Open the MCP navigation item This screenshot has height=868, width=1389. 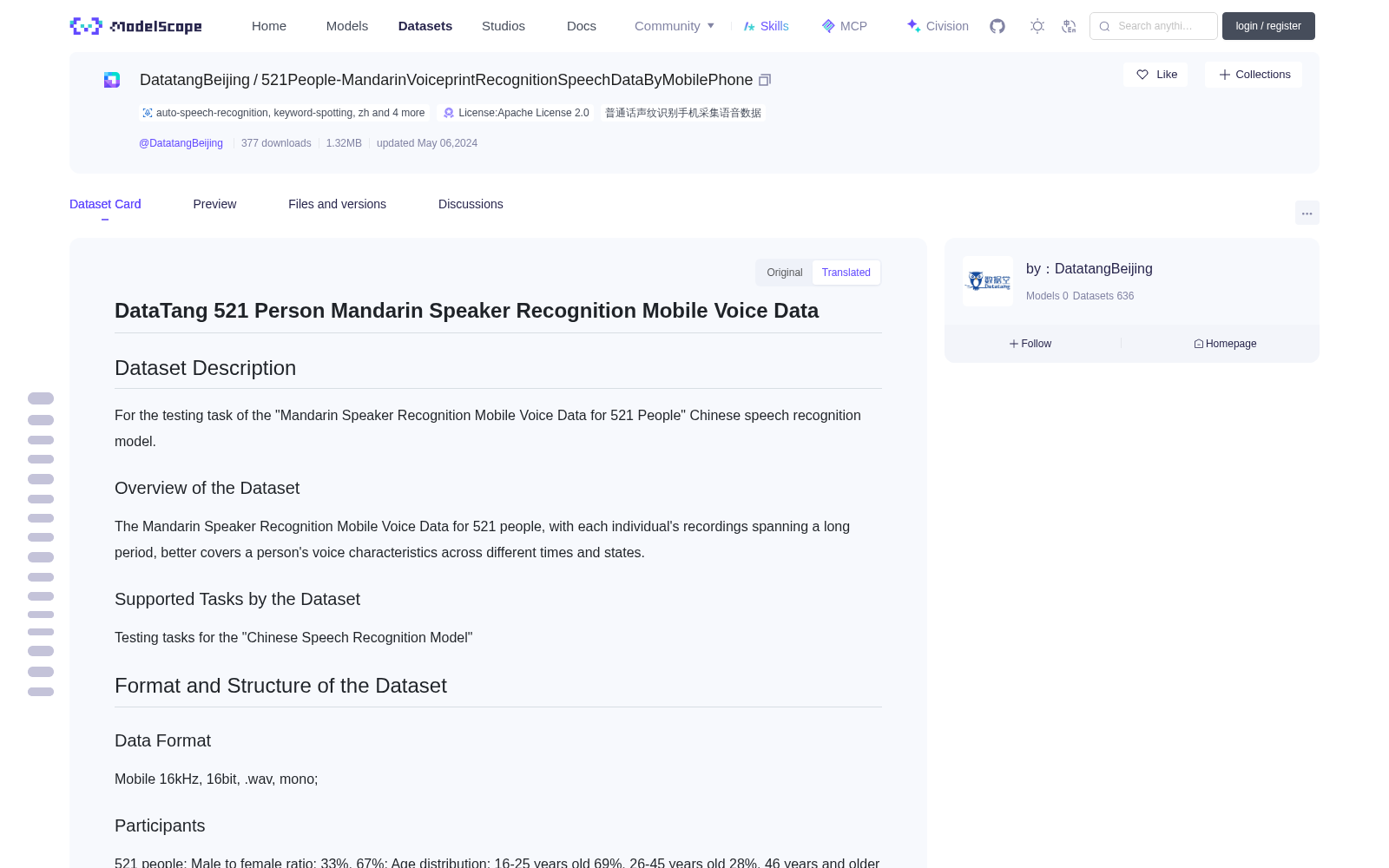click(x=844, y=26)
